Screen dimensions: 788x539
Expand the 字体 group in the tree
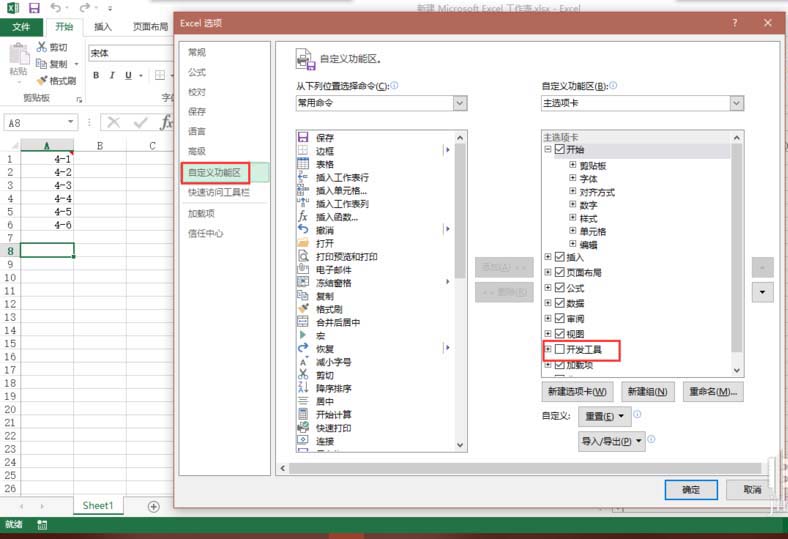pos(572,178)
